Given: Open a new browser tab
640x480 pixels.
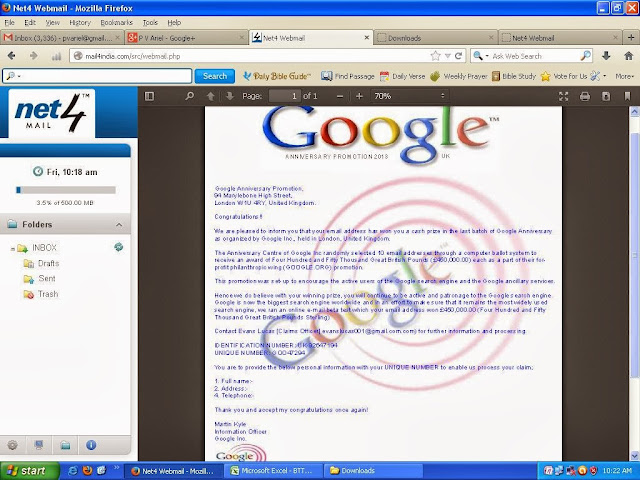Looking at the screenshot, I should point(631,38).
